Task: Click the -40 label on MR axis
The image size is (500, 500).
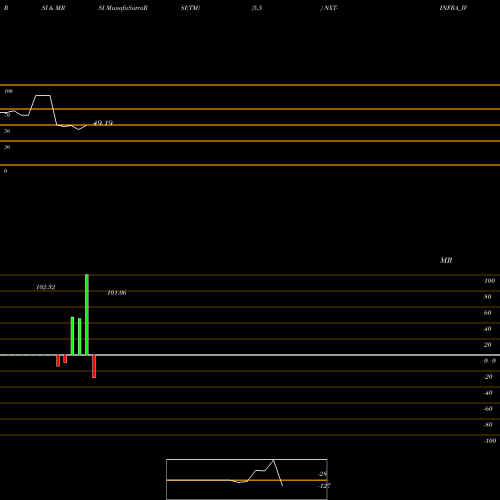Action: 488,393
